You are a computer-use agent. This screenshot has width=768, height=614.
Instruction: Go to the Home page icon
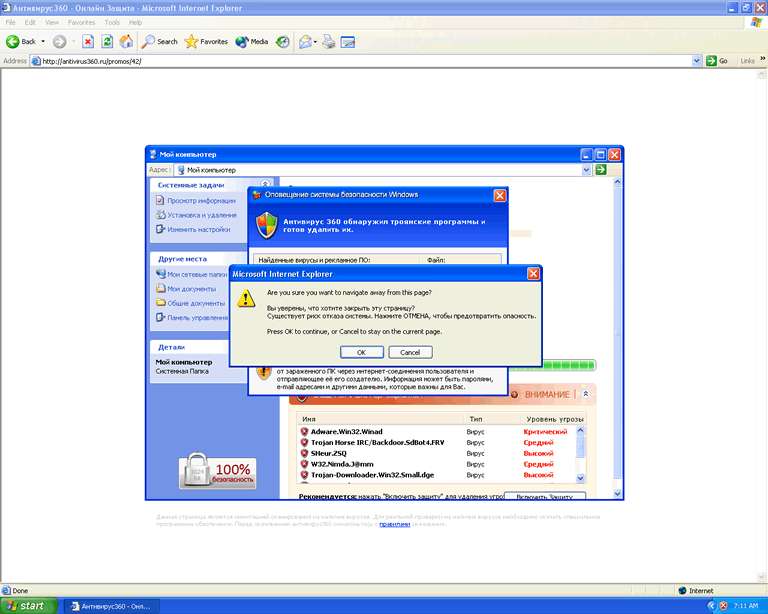(x=126, y=42)
